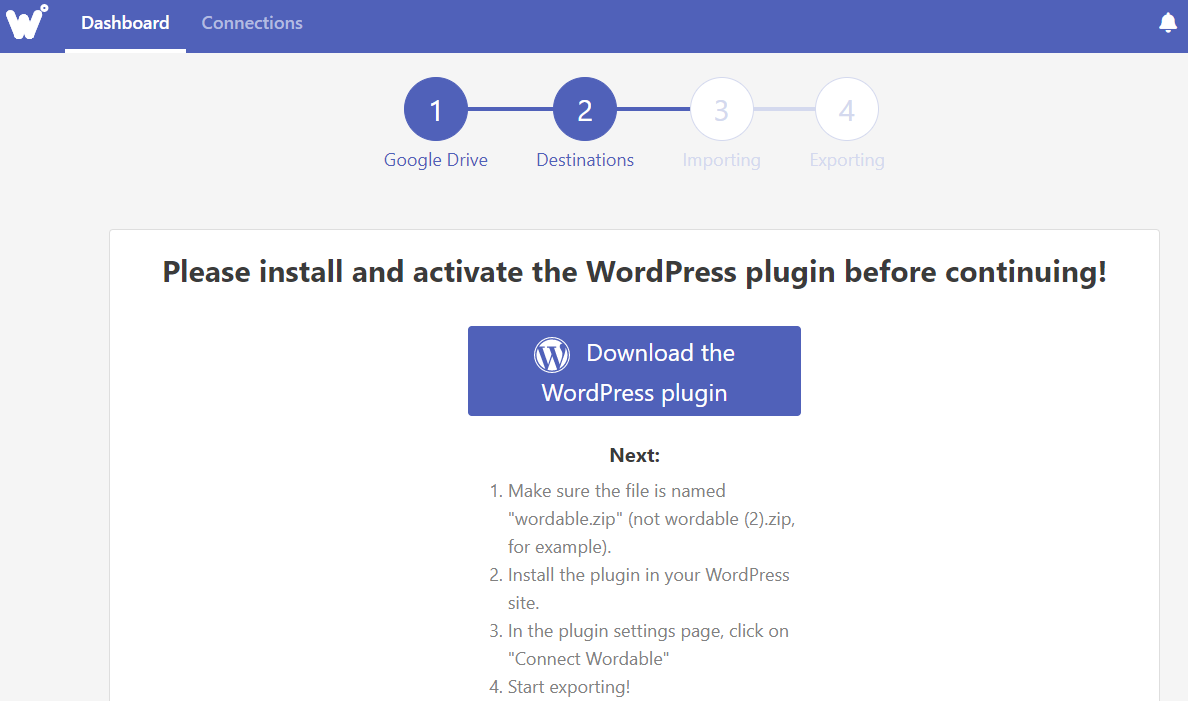Click the Importing step label

click(x=721, y=160)
